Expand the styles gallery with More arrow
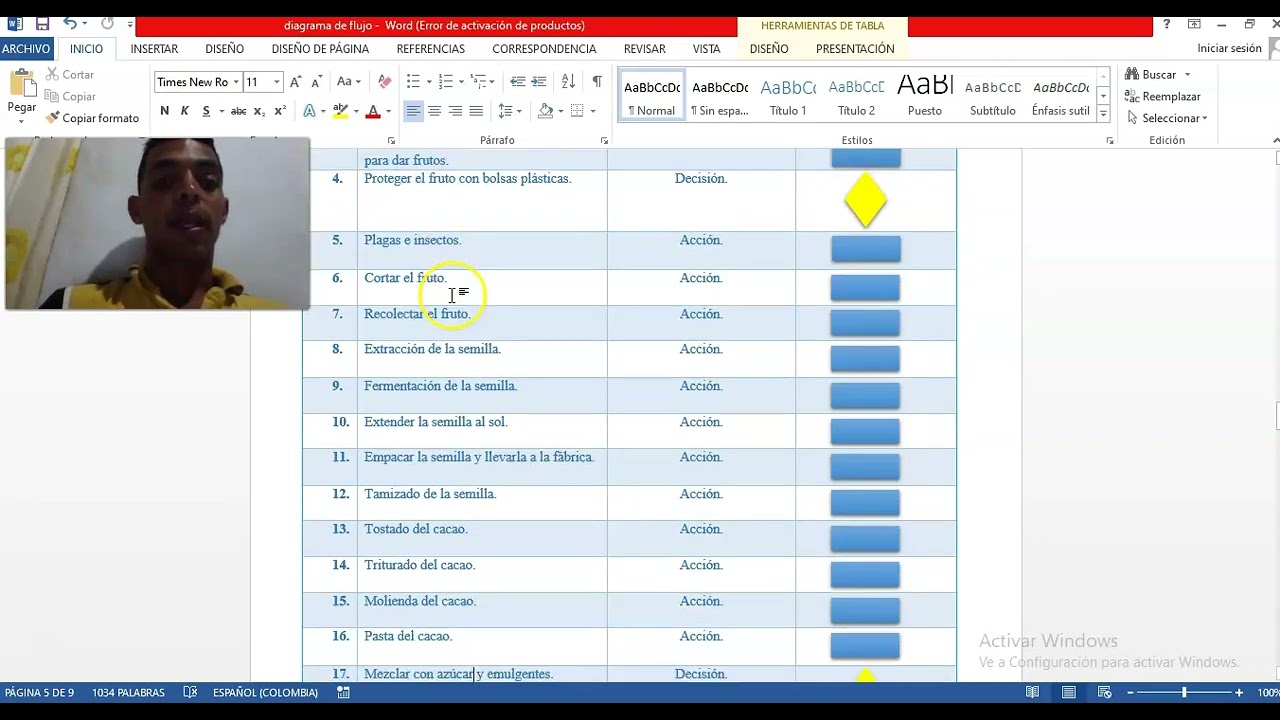The width and height of the screenshot is (1280, 720). (x=1103, y=114)
